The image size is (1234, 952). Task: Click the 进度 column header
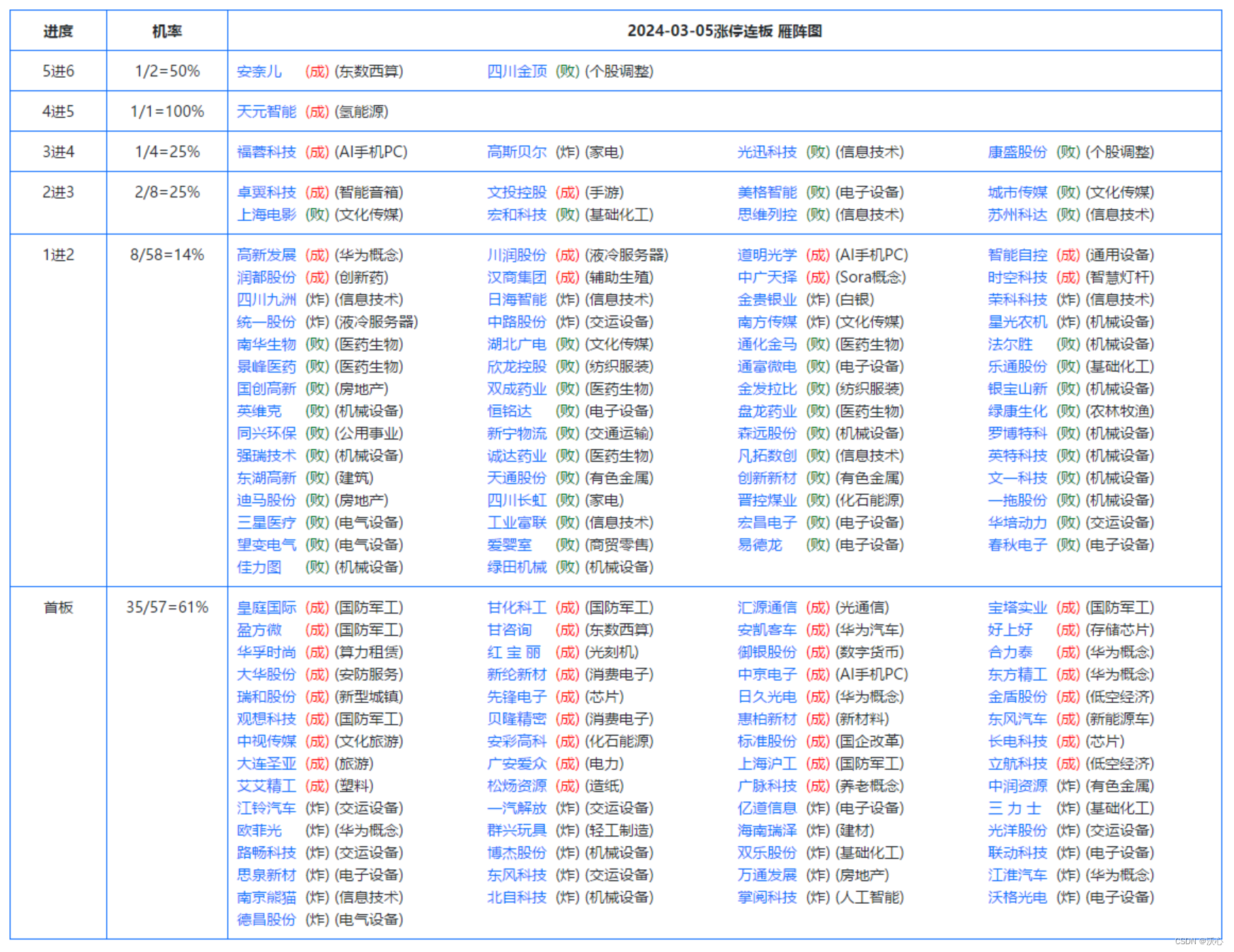click(58, 31)
